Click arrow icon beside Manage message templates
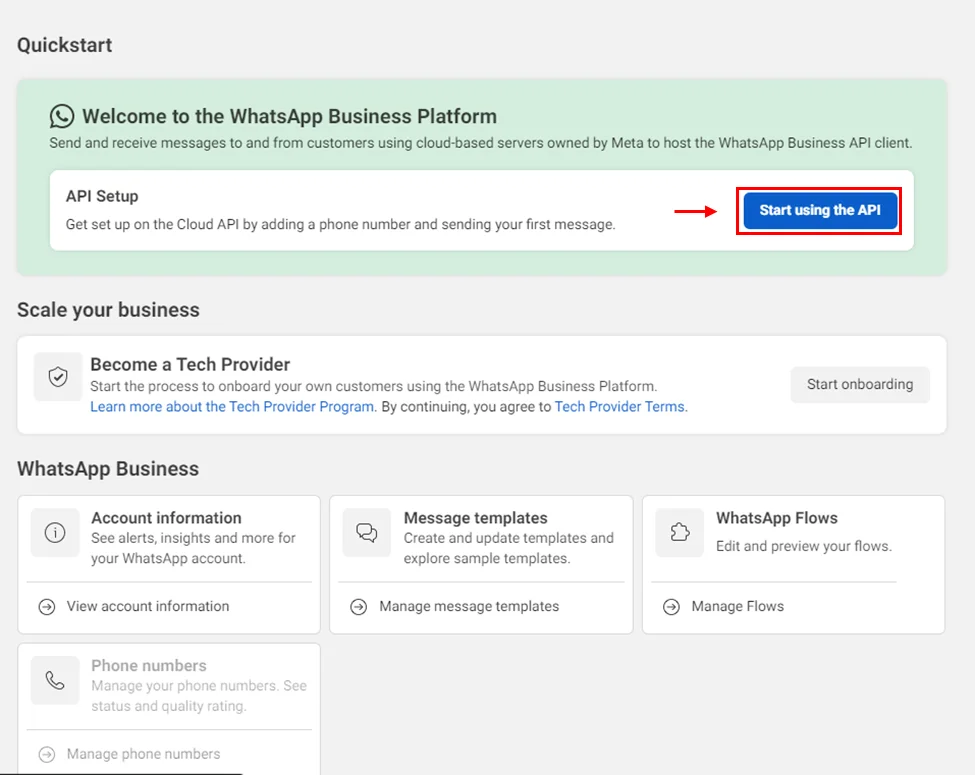Screen dimensions: 975x775 [359, 606]
